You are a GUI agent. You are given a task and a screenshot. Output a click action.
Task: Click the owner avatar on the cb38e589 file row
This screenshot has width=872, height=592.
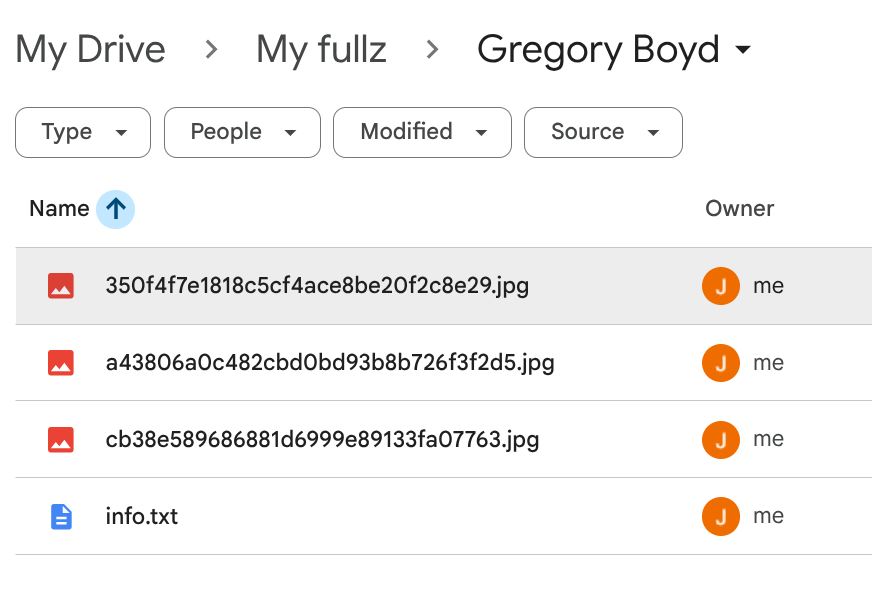(x=720, y=439)
